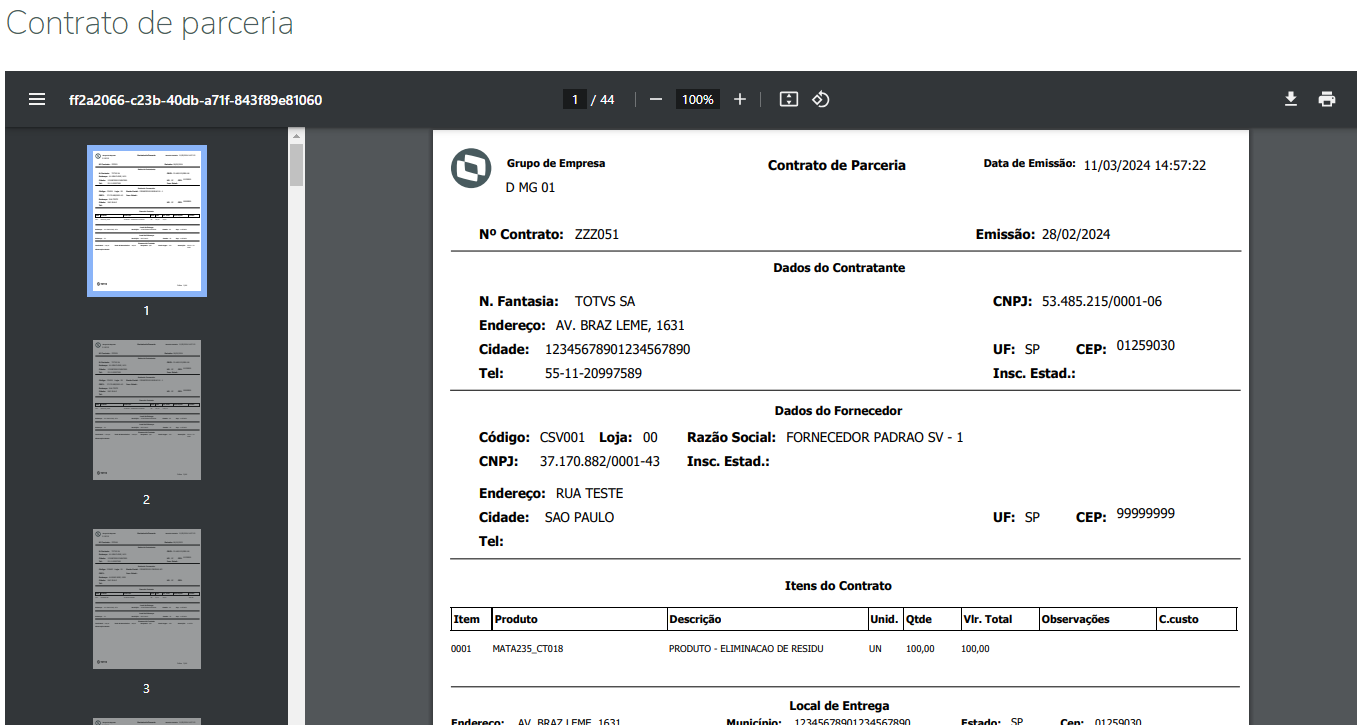Screen dimensions: 1357x725
Task: Click contract number ZZZ051
Action: click(597, 235)
